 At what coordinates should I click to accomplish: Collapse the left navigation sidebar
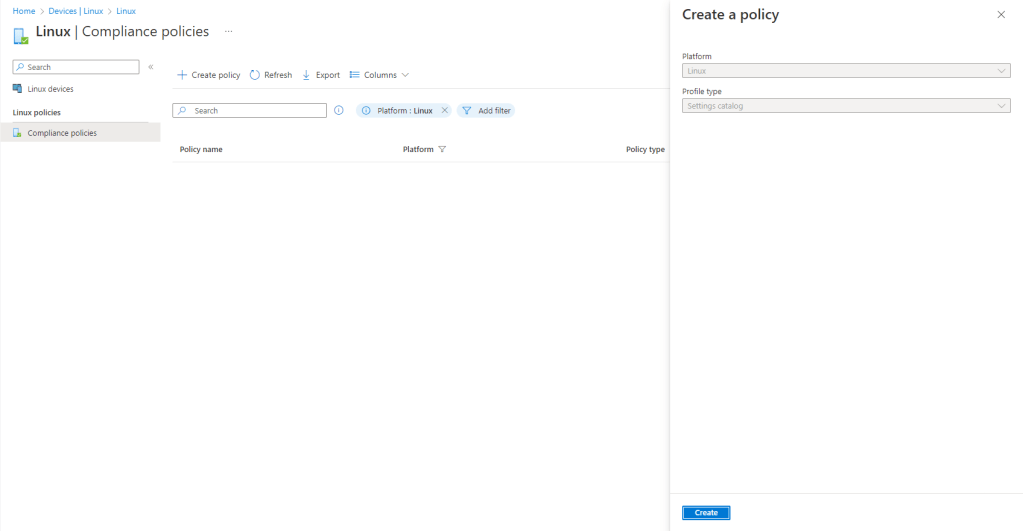tap(151, 67)
